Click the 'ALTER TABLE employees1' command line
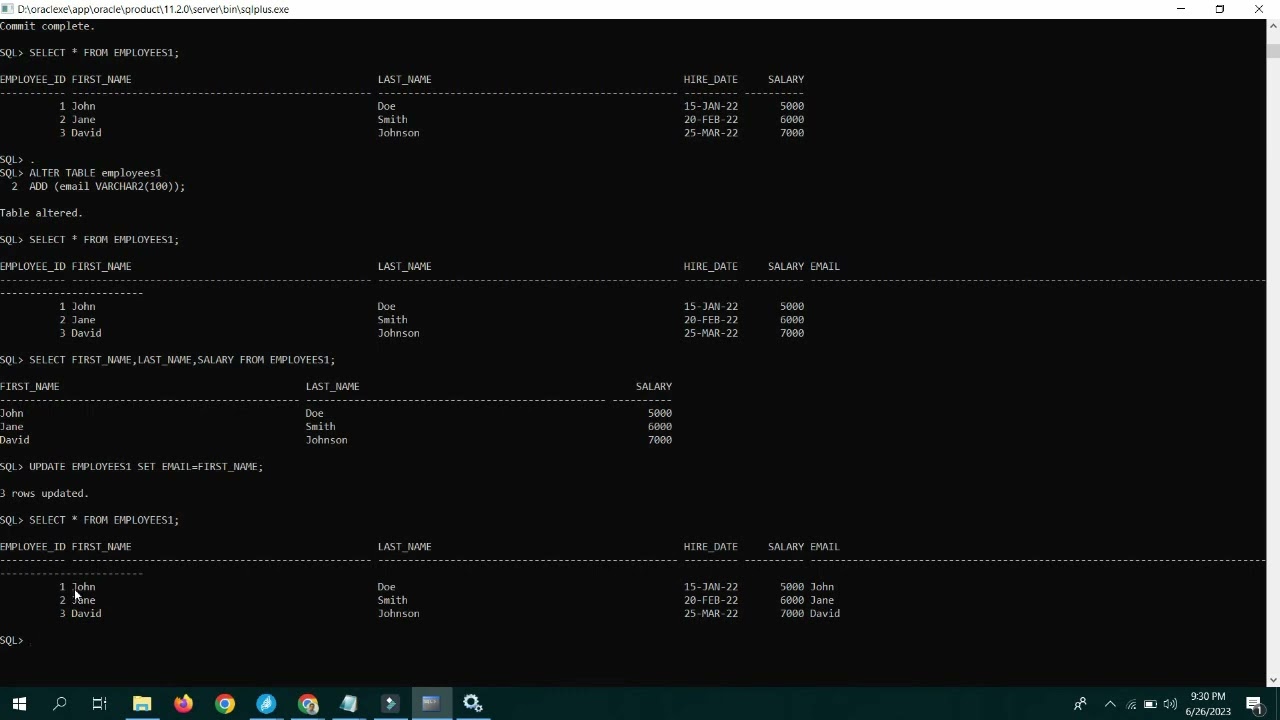1280x720 pixels. [x=95, y=173]
